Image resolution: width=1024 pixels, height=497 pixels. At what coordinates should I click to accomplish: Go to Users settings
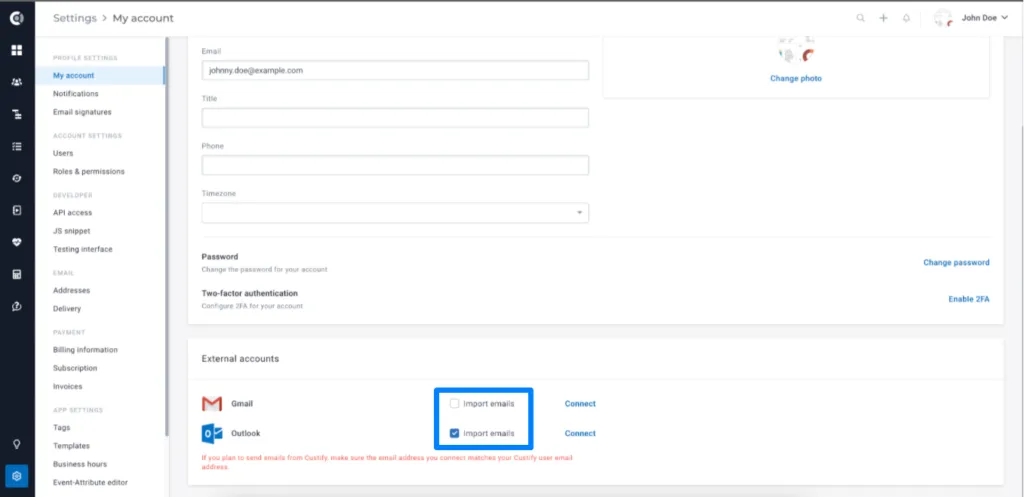(x=63, y=153)
